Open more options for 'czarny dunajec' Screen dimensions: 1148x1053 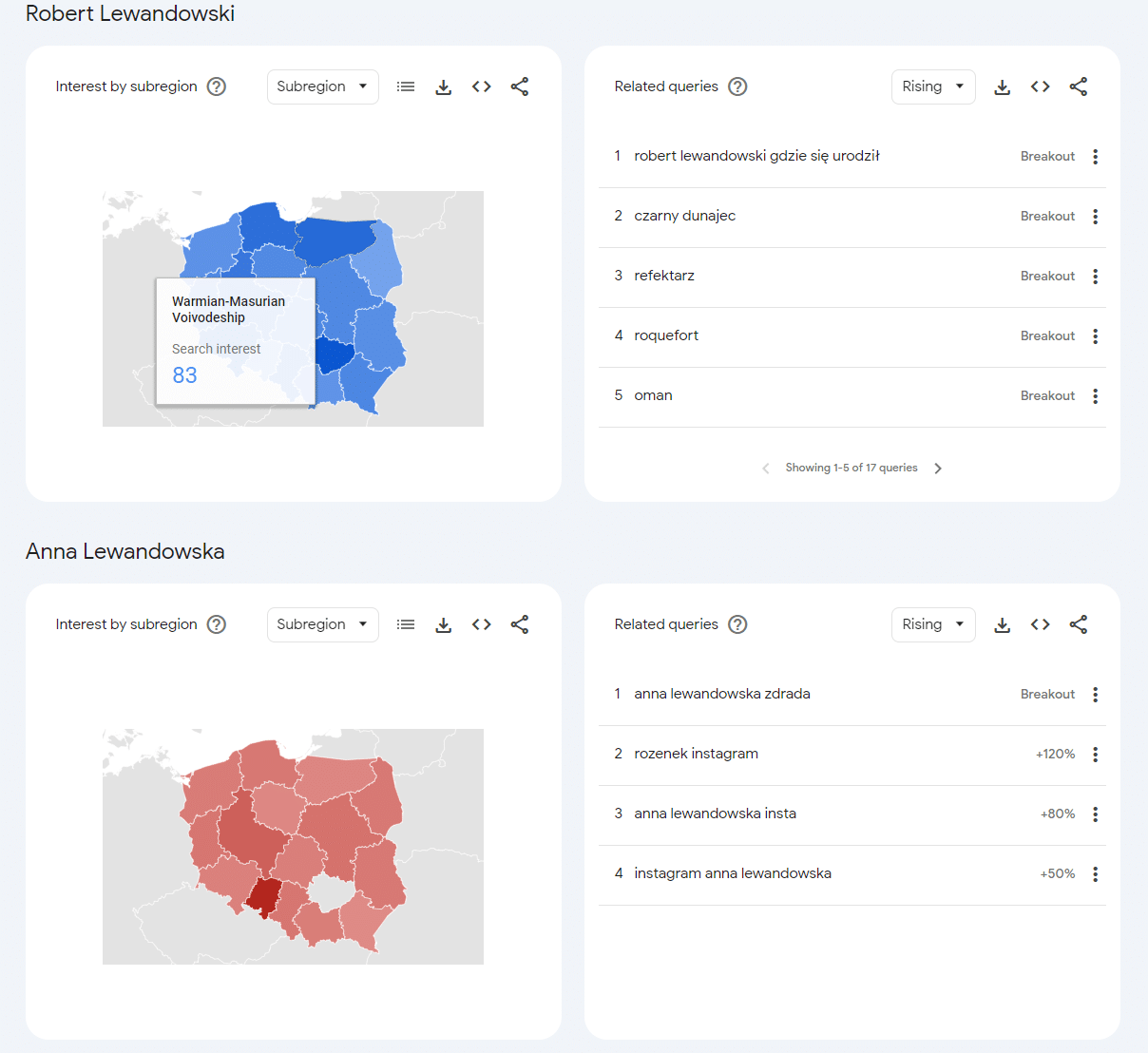pyautogui.click(x=1096, y=217)
